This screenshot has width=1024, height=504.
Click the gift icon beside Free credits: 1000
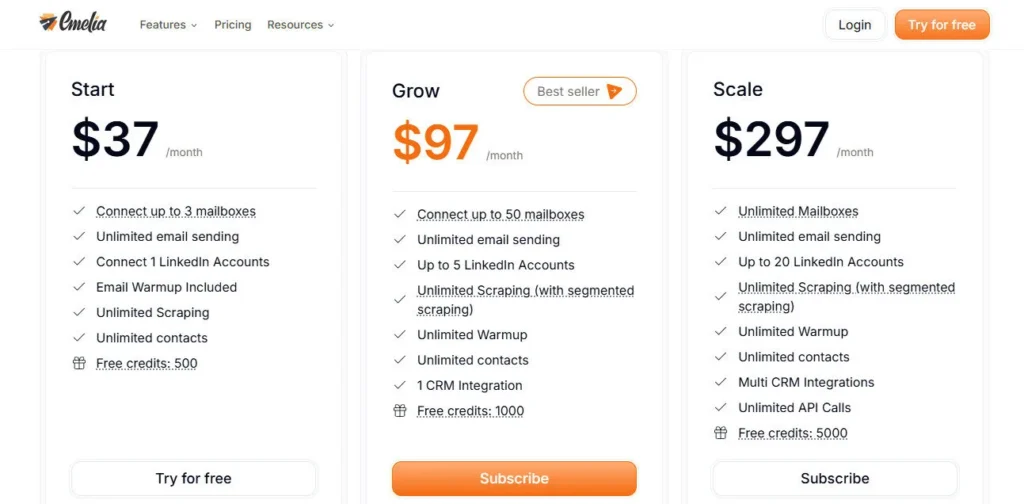[400, 411]
